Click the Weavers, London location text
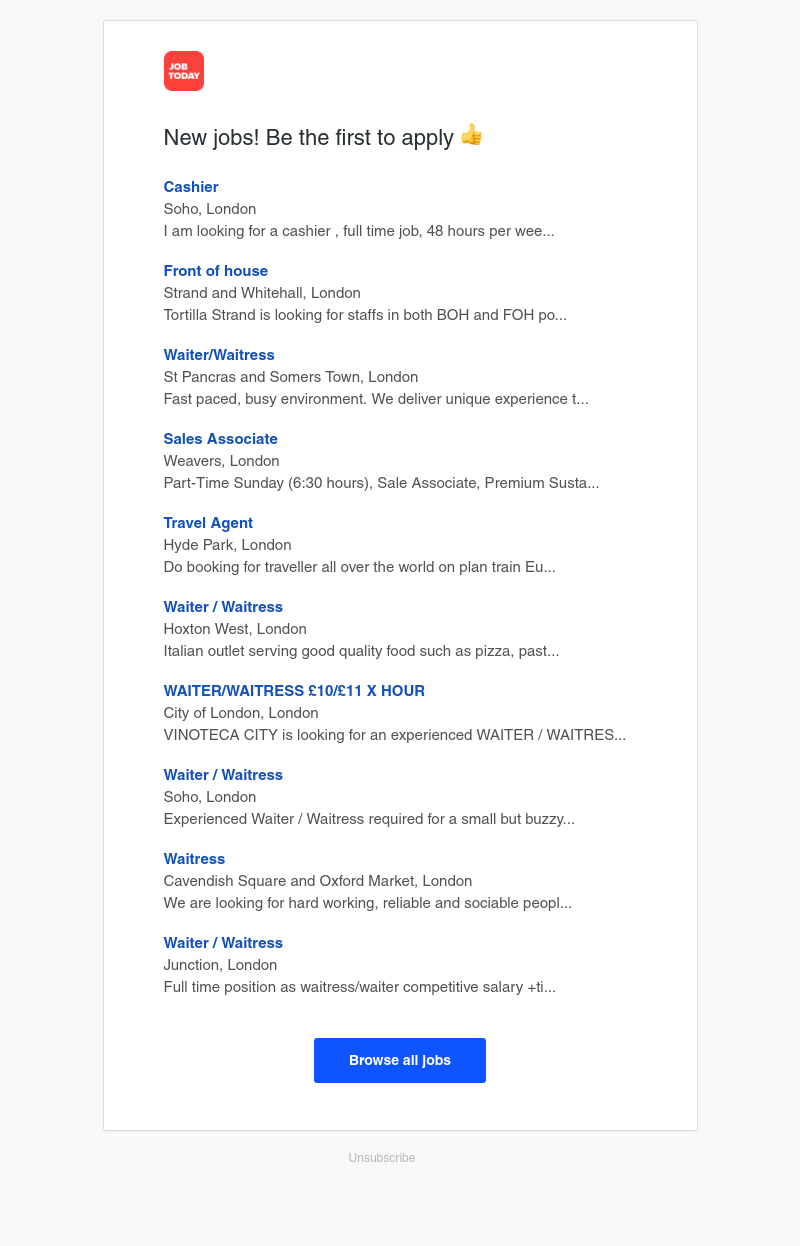 click(222, 461)
